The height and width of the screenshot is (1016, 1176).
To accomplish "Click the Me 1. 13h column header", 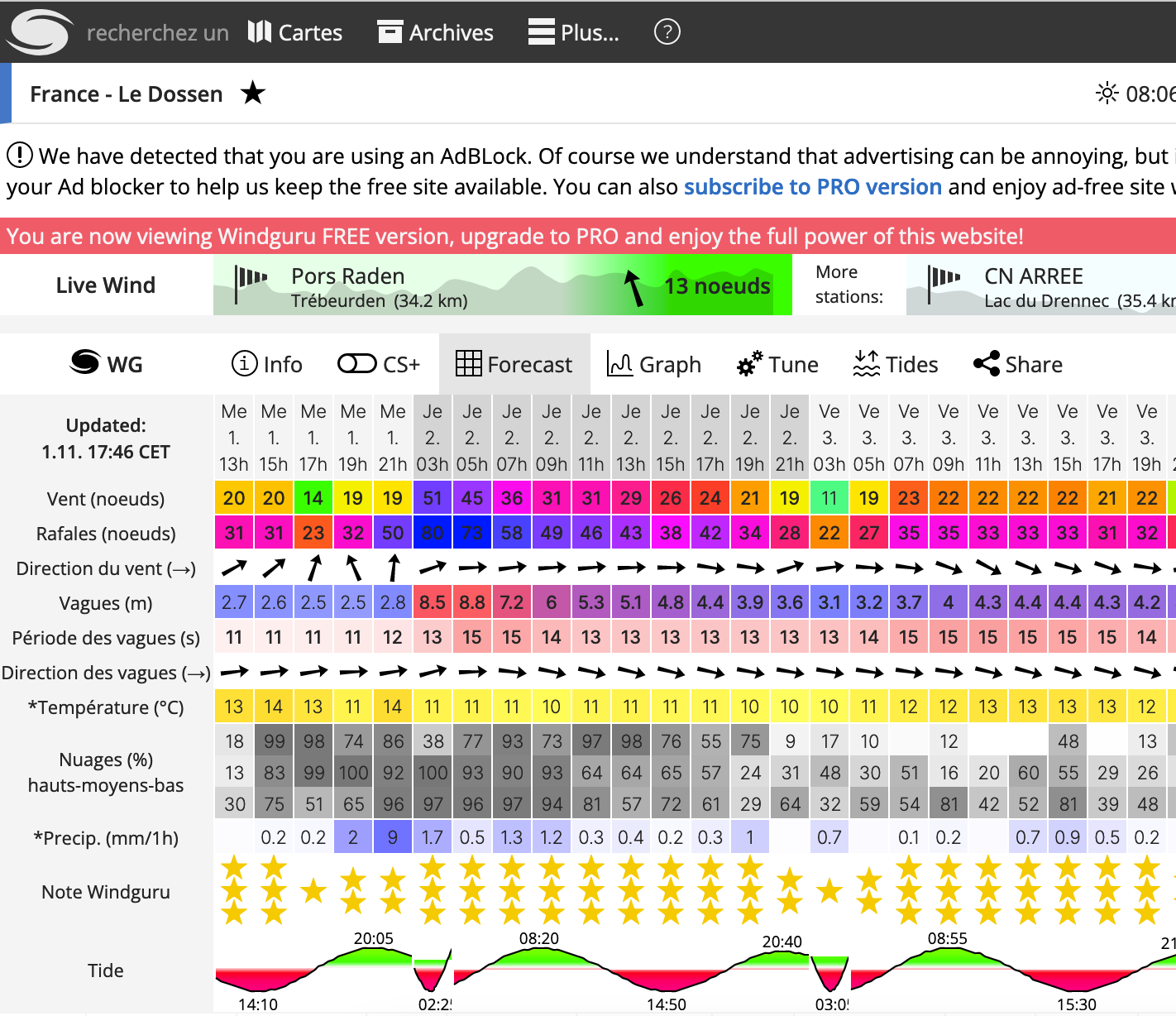I will coord(234,438).
